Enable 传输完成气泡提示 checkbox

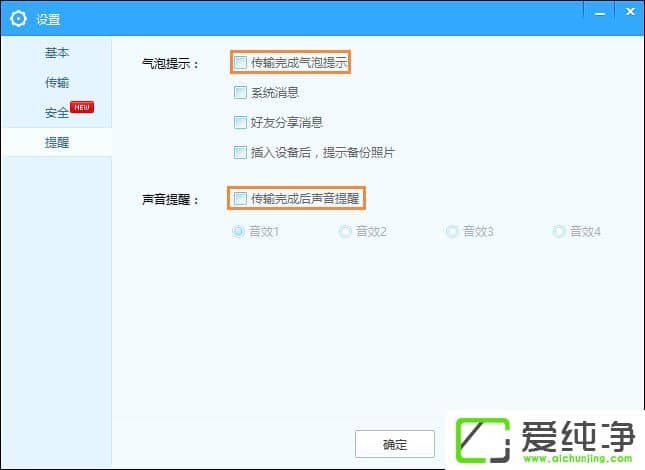240,63
